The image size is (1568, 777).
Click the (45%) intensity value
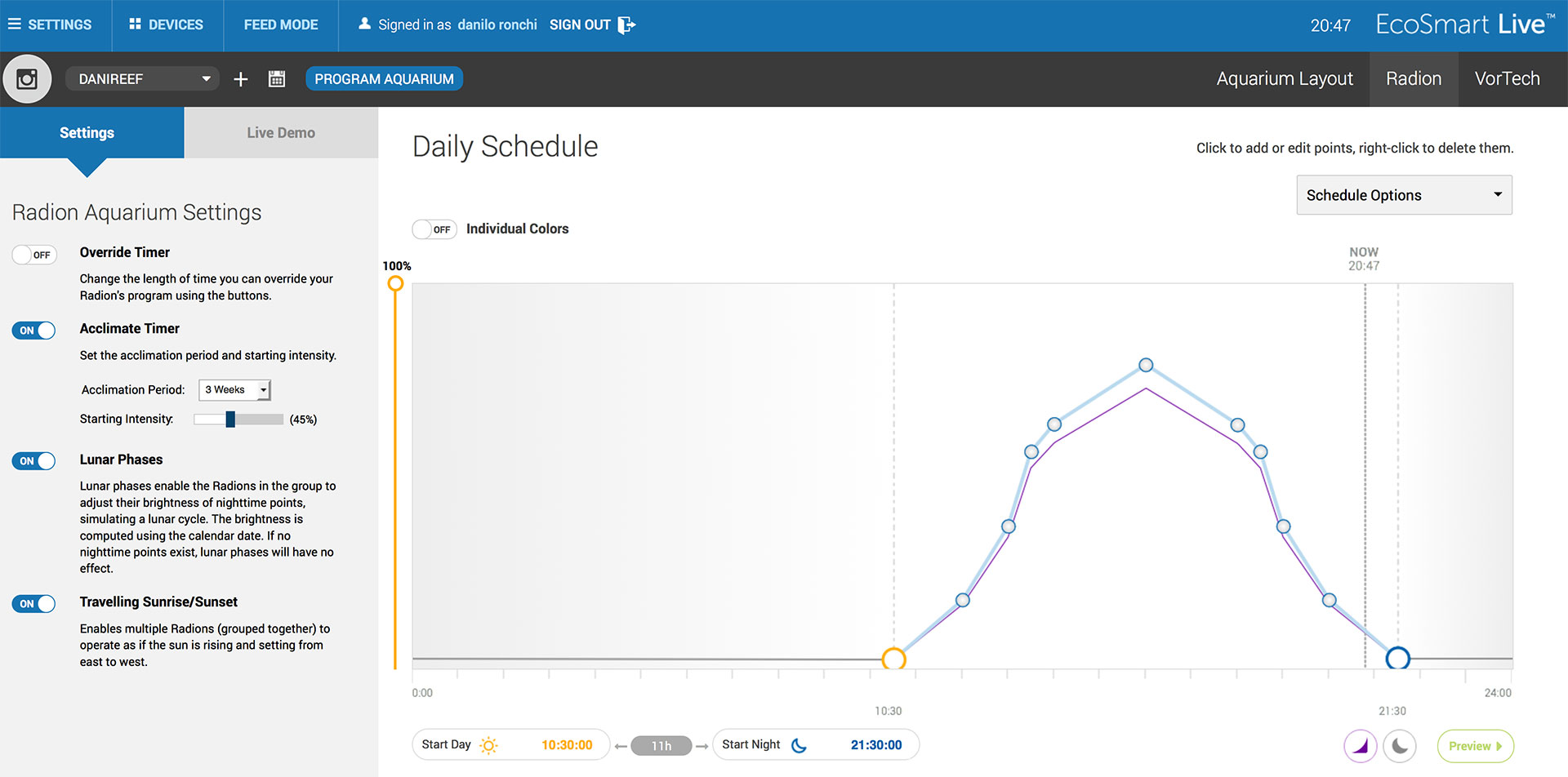[303, 420]
